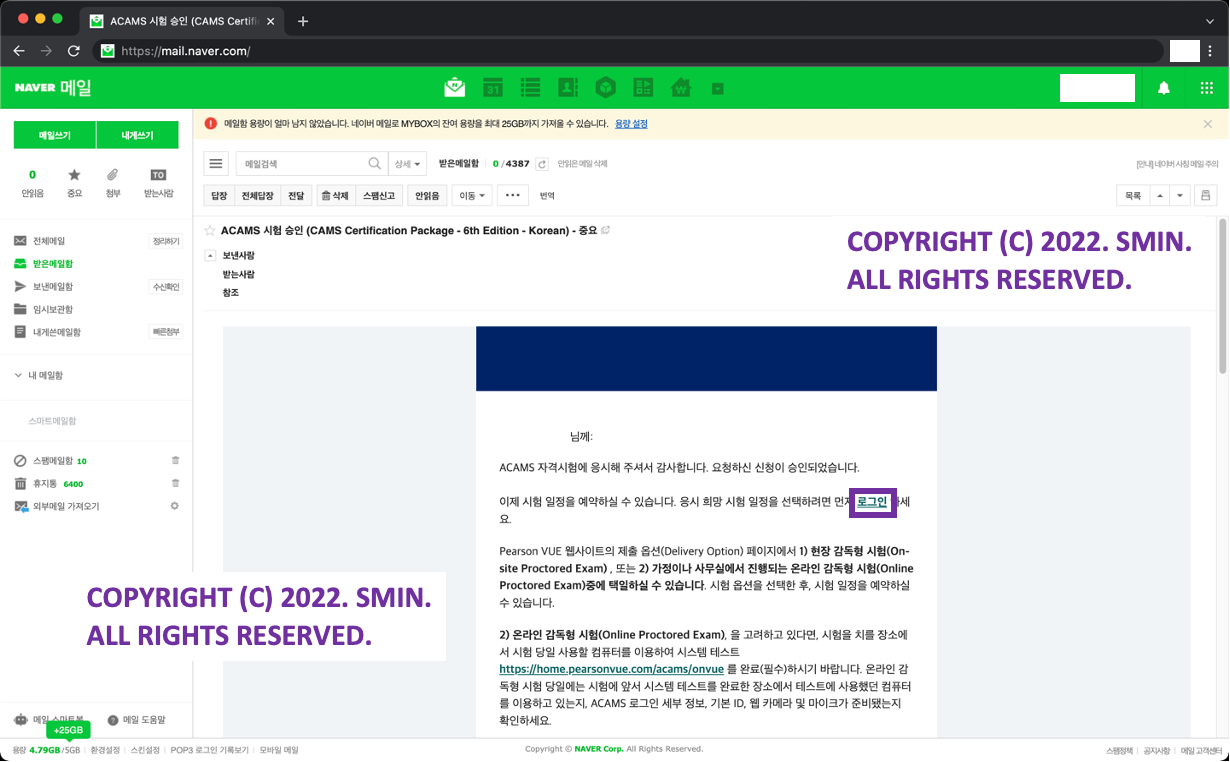
Task: Click 전달 forward button
Action: pos(296,196)
